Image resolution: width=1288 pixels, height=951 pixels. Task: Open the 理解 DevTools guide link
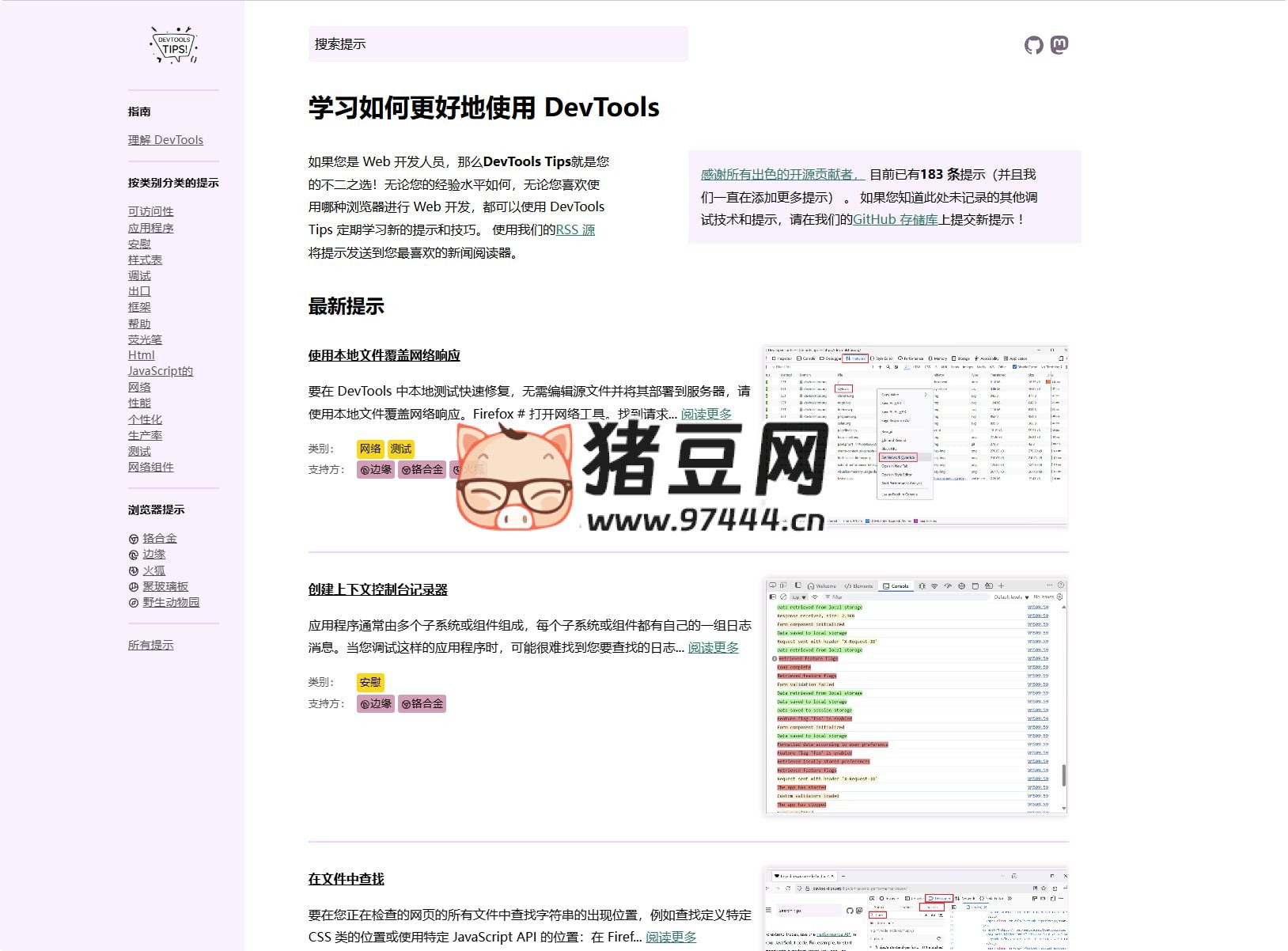coord(165,140)
